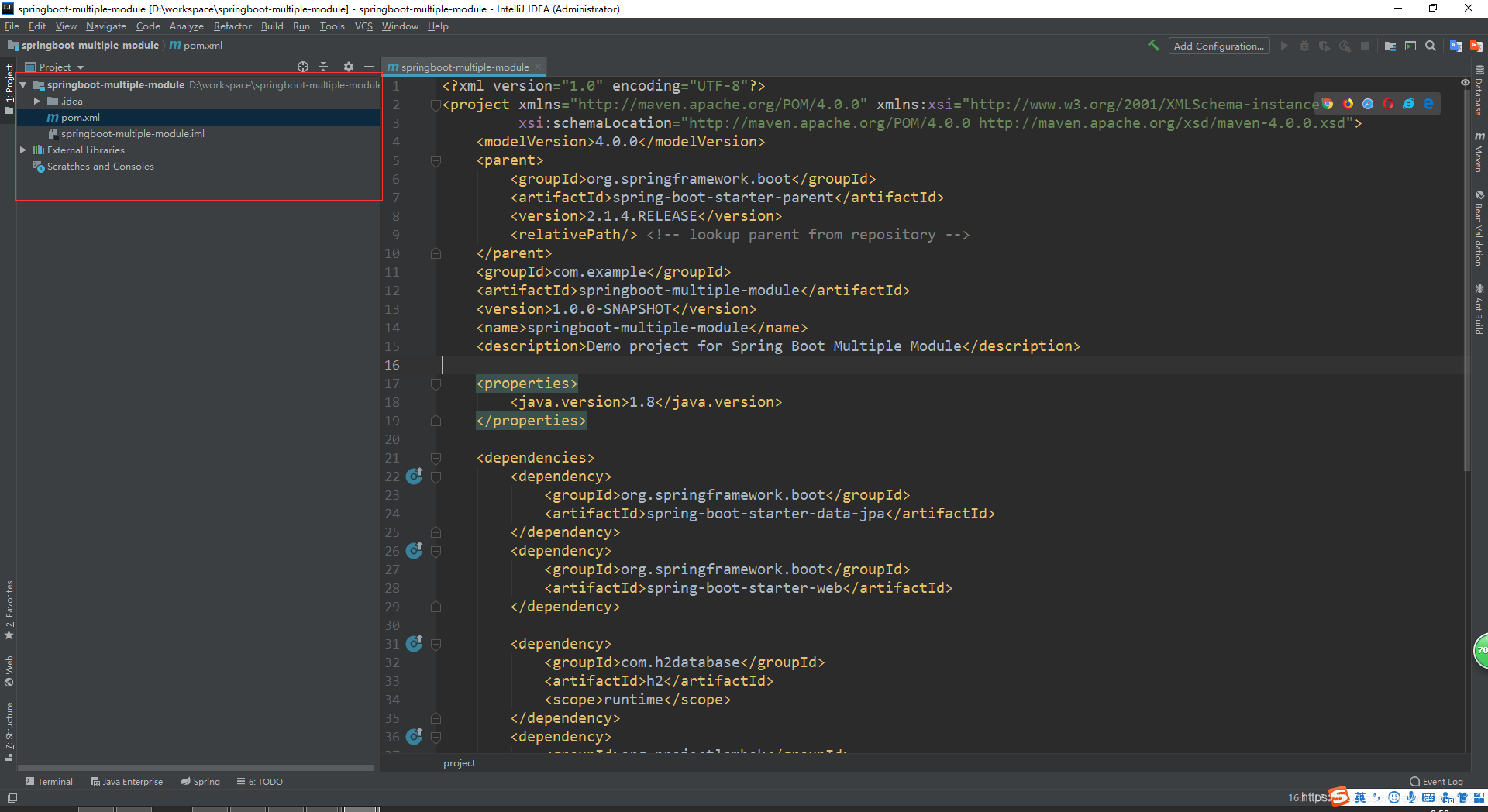Toggle the Web side tab

click(9, 671)
